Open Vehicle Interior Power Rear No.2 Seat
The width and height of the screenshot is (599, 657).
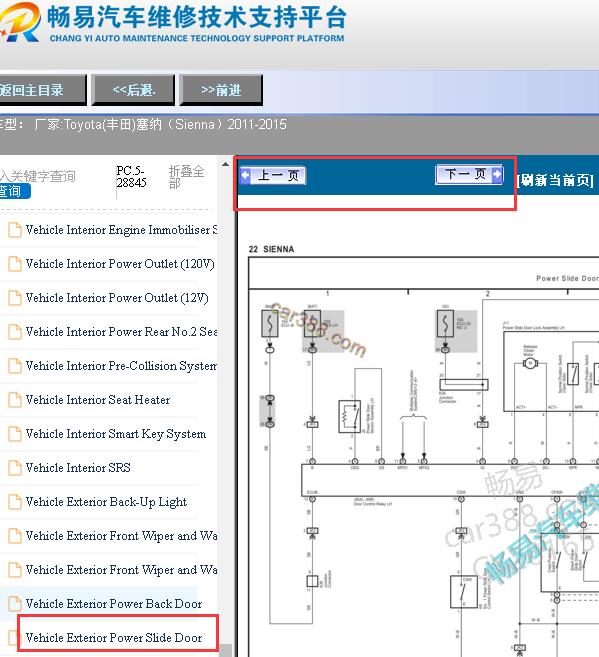click(x=121, y=332)
